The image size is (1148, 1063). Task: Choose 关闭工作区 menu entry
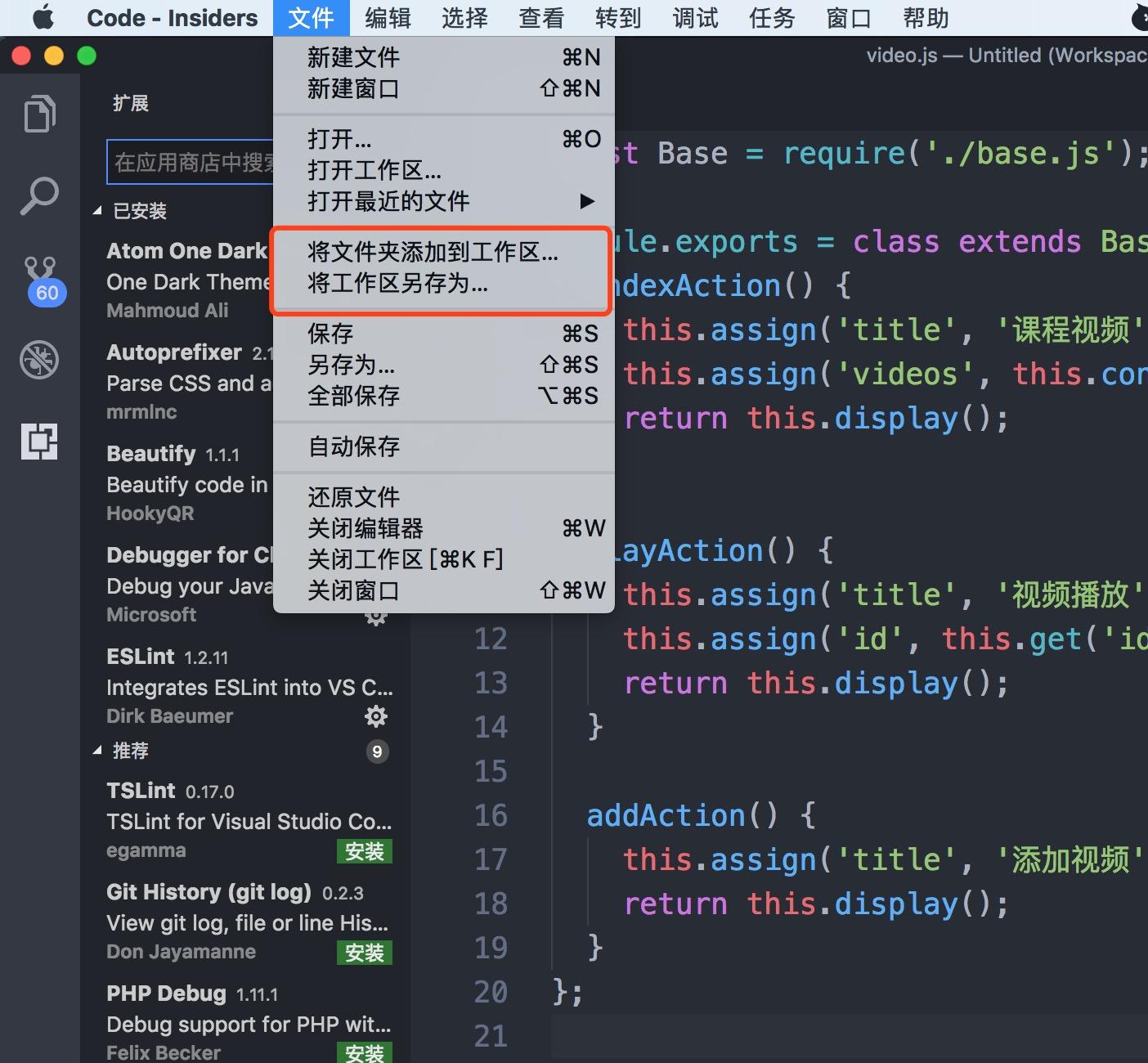click(x=444, y=559)
